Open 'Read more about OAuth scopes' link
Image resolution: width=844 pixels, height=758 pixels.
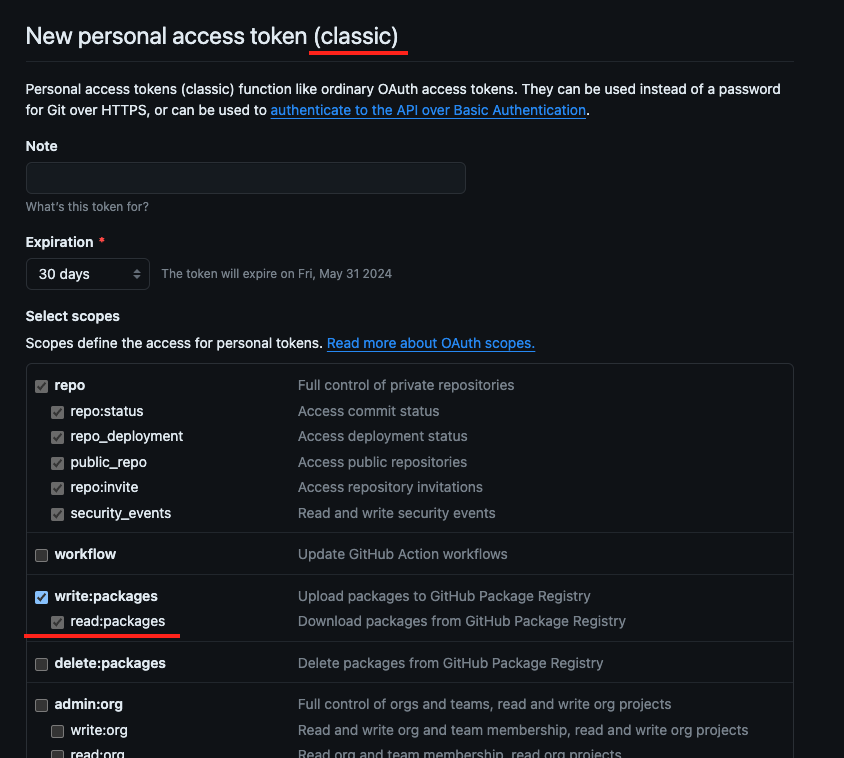pos(431,343)
